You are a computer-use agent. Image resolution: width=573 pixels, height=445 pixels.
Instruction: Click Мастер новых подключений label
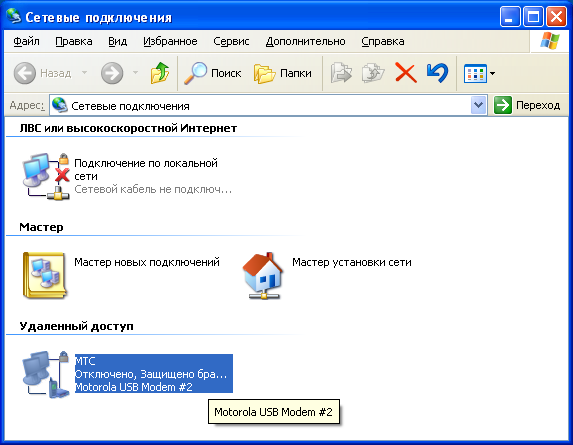point(147,262)
